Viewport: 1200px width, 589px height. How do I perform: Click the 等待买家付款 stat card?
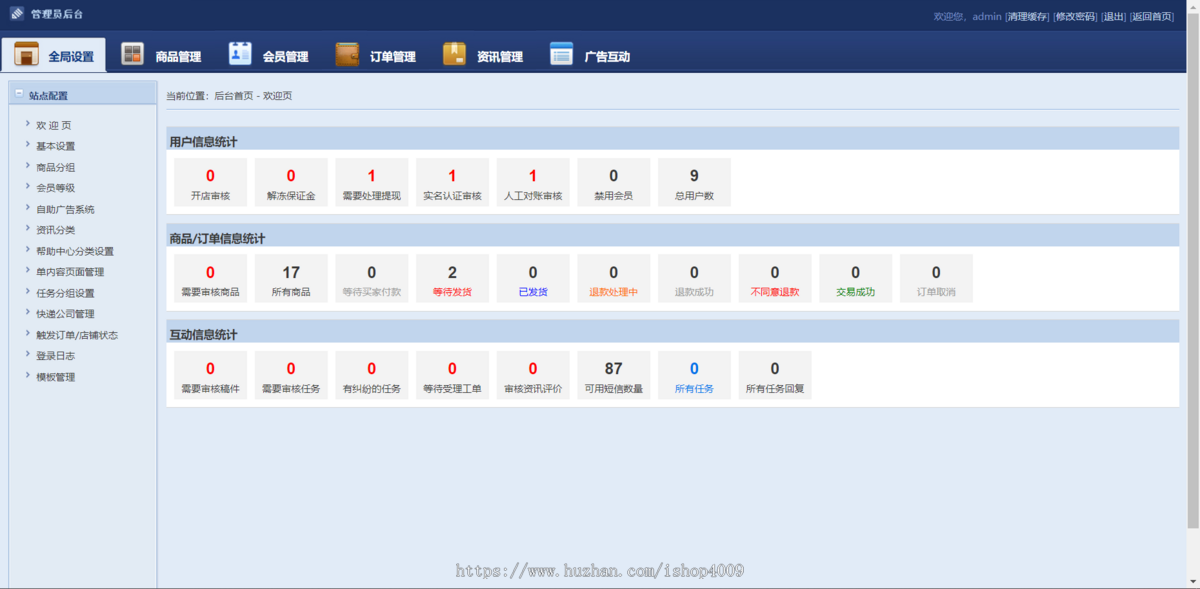372,278
